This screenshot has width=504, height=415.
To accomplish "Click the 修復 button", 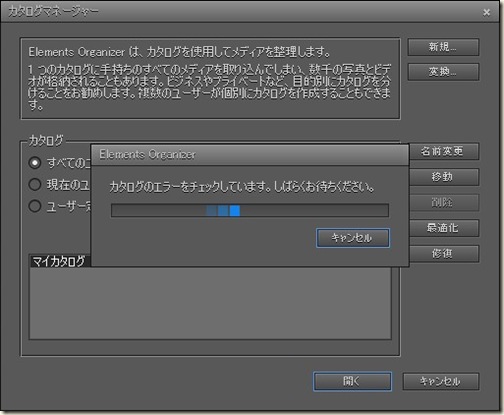I will [444, 254].
